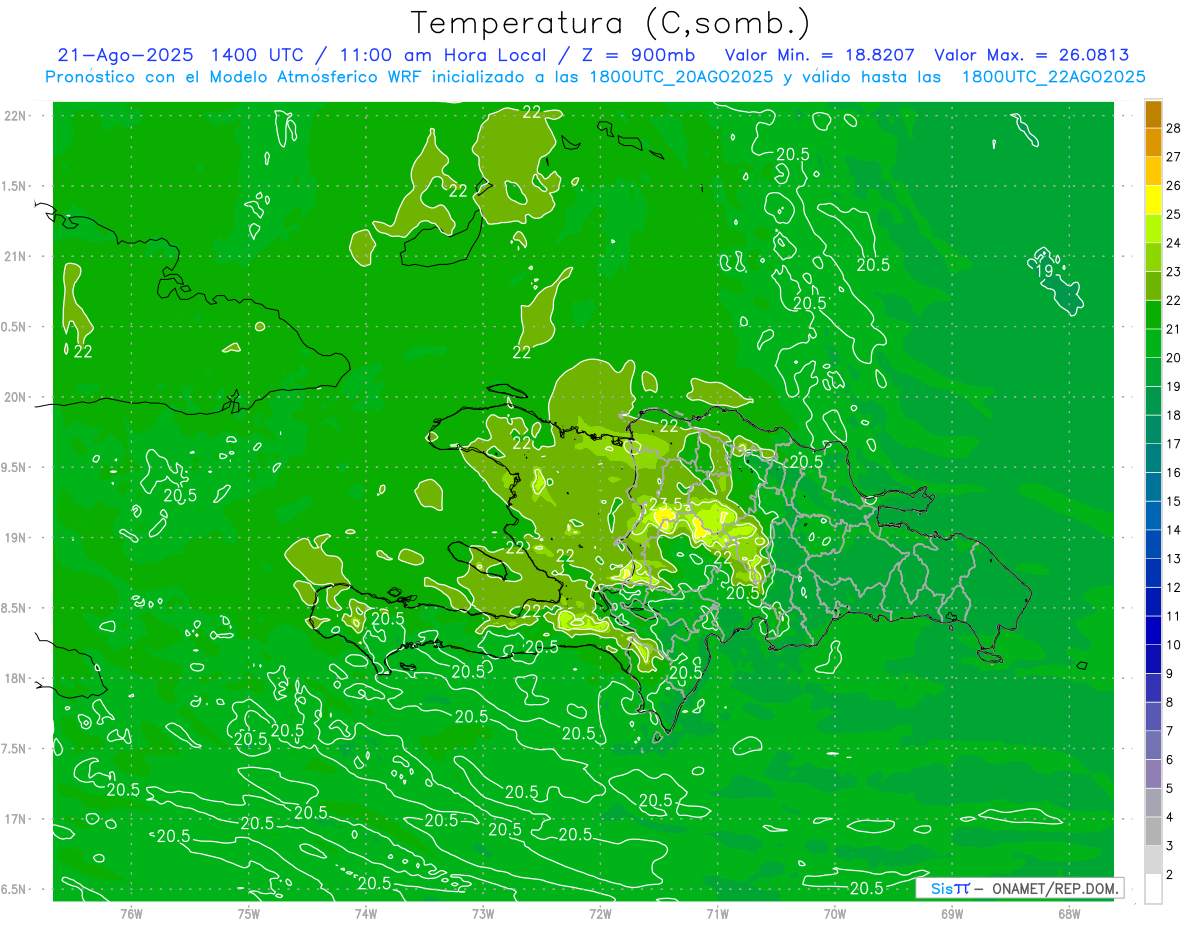Click the '6.5N' latitude axis label
Image resolution: width=1200 pixels, height=927 pixels.
click(15, 889)
